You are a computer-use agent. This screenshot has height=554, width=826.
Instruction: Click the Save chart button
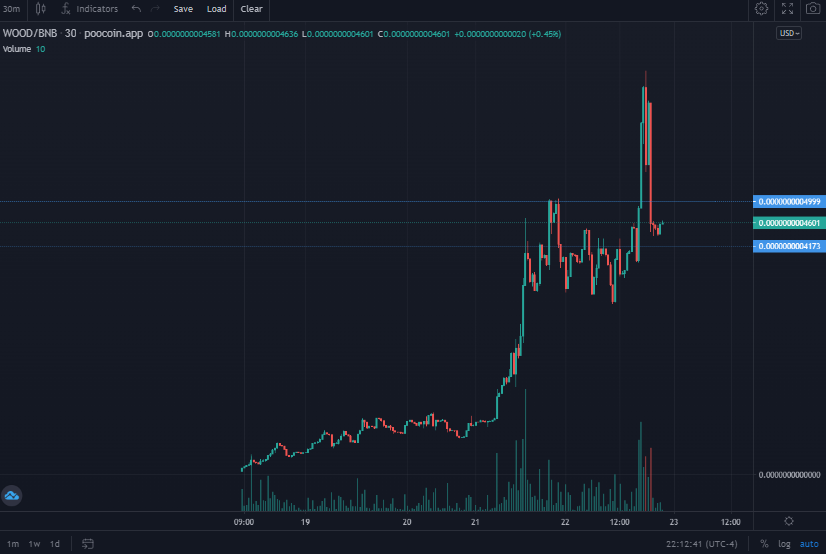click(x=183, y=9)
